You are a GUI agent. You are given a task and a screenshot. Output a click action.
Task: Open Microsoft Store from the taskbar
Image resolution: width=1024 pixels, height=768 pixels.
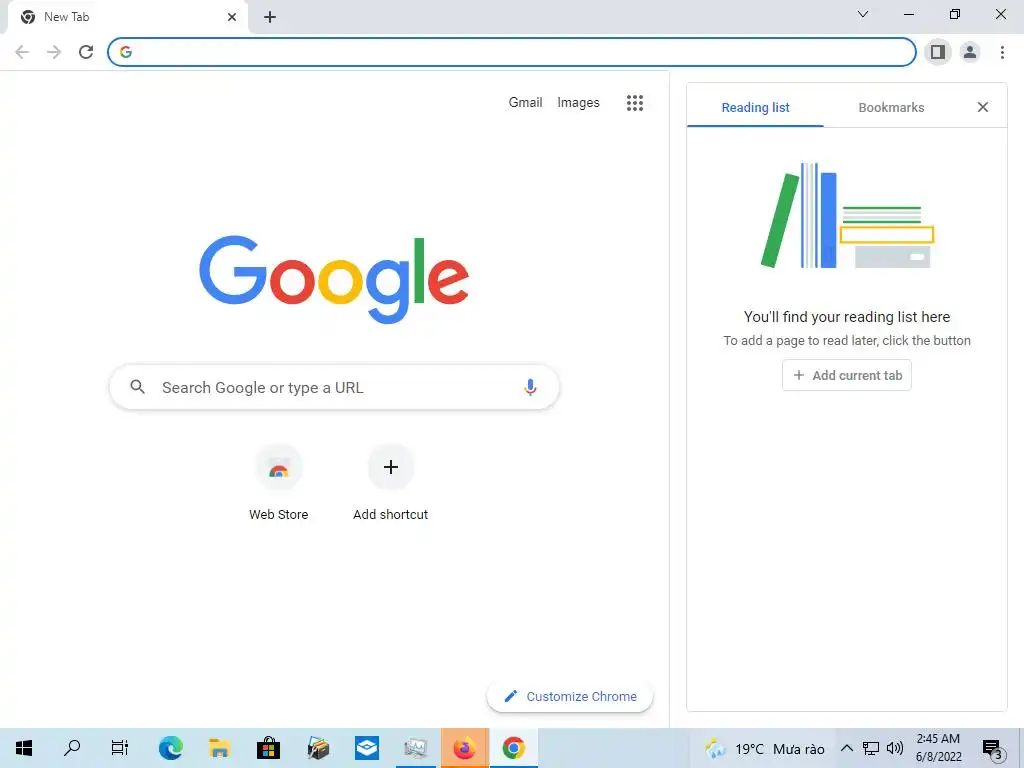click(x=268, y=748)
